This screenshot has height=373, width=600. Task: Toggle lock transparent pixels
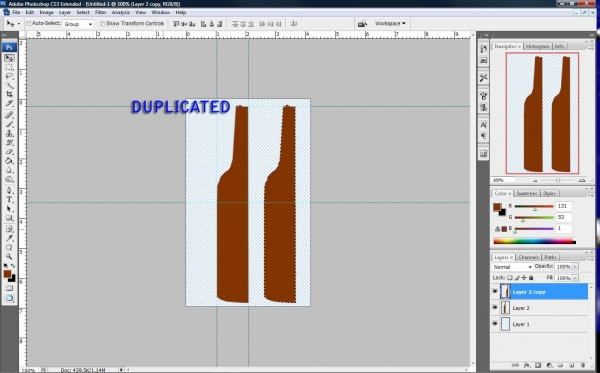pos(510,278)
